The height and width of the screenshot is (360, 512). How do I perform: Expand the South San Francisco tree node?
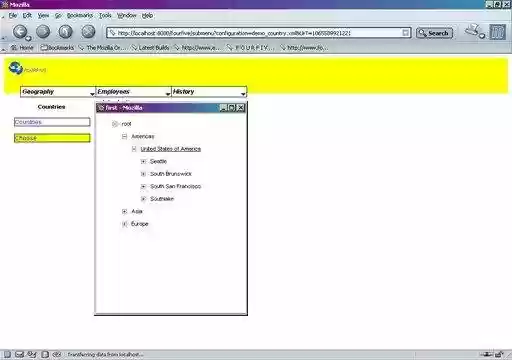(x=143, y=186)
